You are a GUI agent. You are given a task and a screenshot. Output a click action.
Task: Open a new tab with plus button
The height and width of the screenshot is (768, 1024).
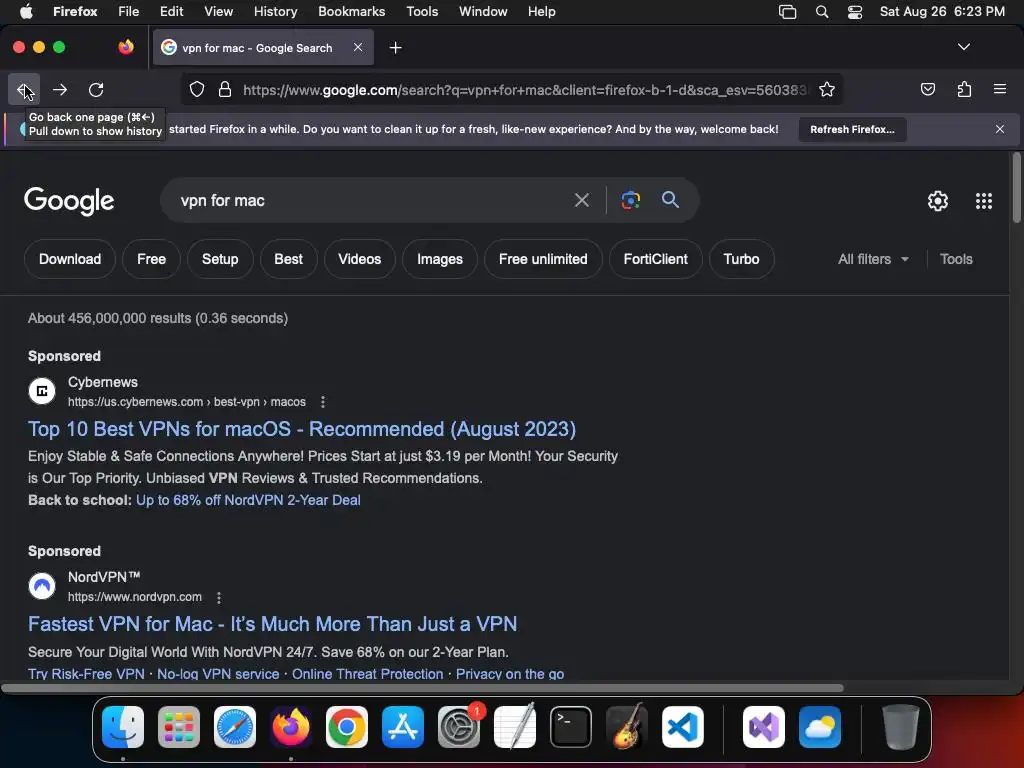click(395, 48)
